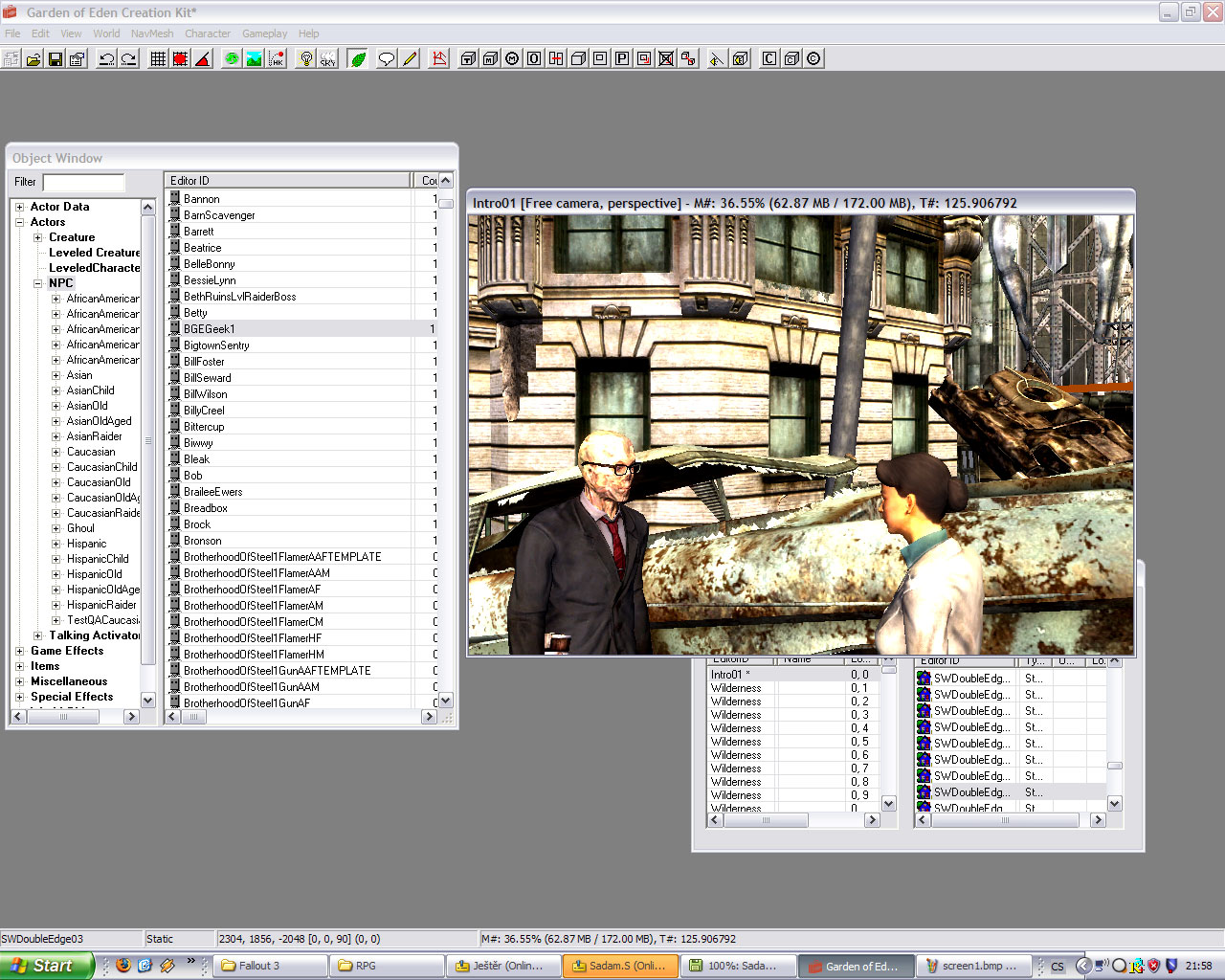This screenshot has width=1225, height=980.
Task: Click the yellow pencil edit icon
Action: point(410,58)
